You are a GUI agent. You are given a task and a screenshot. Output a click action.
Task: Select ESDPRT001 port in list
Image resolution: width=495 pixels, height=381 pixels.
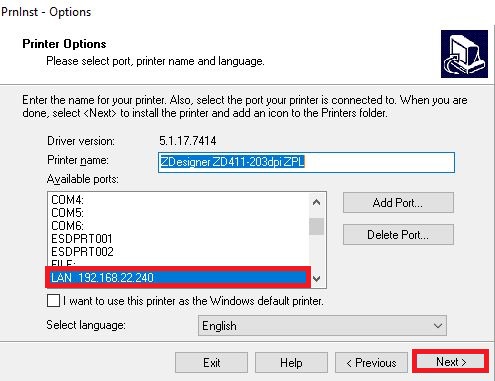tap(179, 239)
